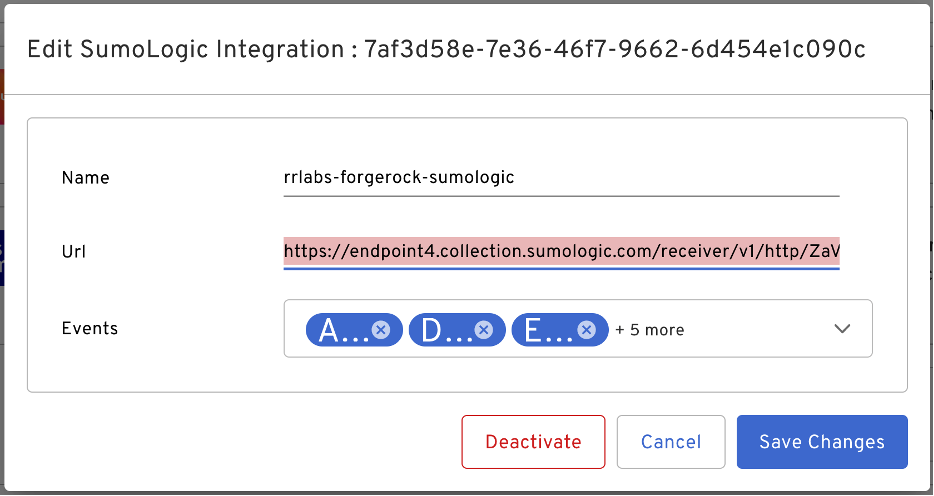Click the Deactivate button

pyautogui.click(x=533, y=442)
